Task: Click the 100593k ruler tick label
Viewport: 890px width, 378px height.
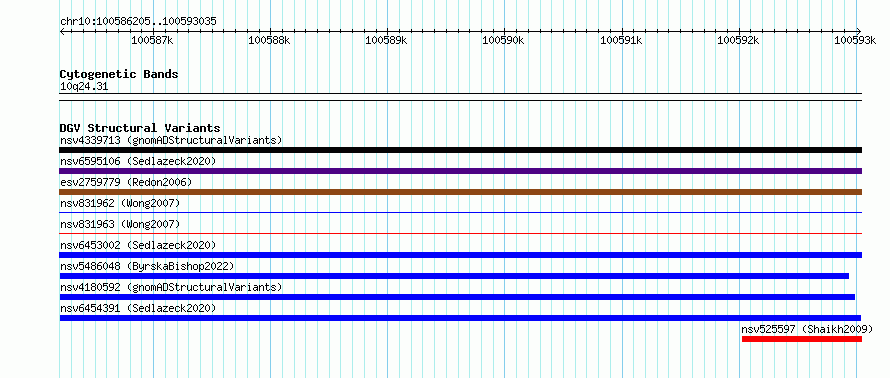Action: tap(855, 40)
